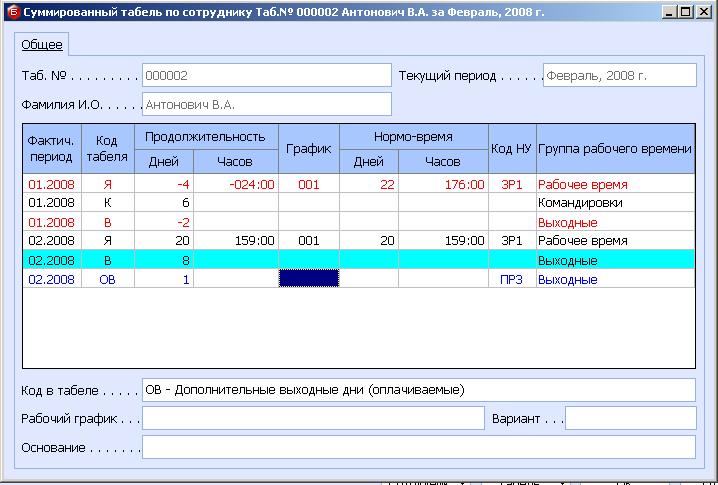Click the Код табеля column header
Screen dimensions: 718x485
(108, 148)
